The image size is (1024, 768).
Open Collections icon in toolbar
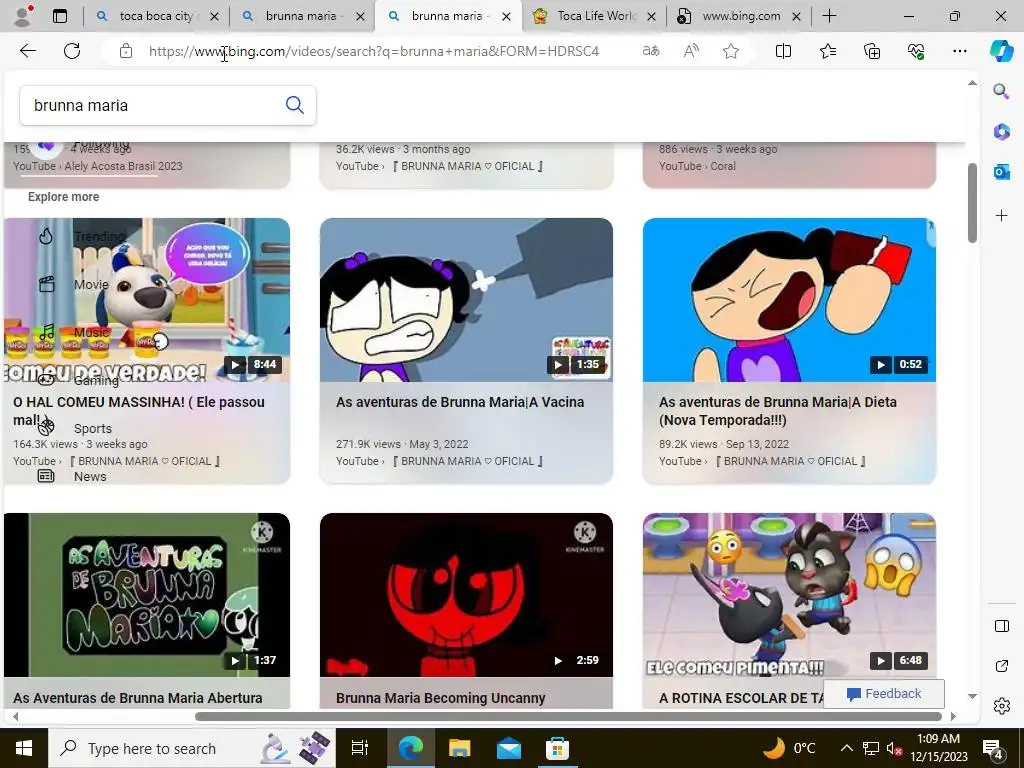(872, 51)
